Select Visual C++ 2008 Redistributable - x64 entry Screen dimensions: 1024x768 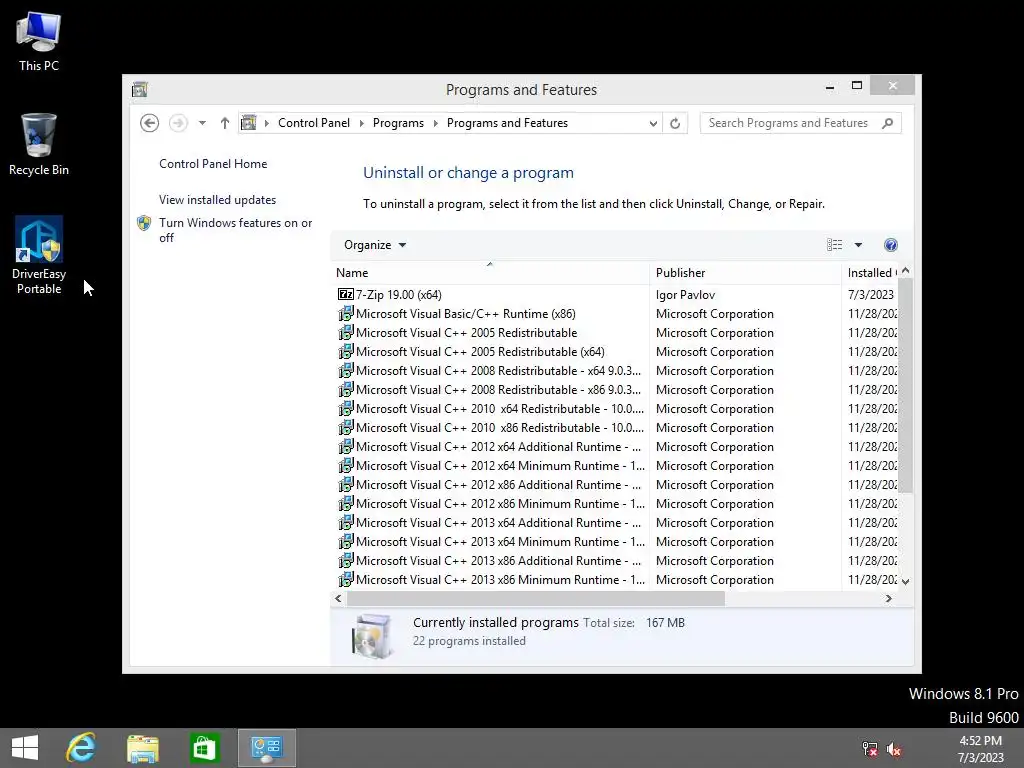coord(616,370)
